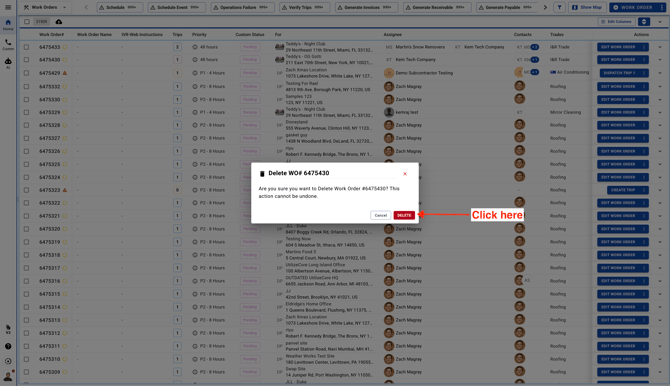This screenshot has height=386, width=670.
Task: Click the kemraj test avatar in row 6475329
Action: 388,112
